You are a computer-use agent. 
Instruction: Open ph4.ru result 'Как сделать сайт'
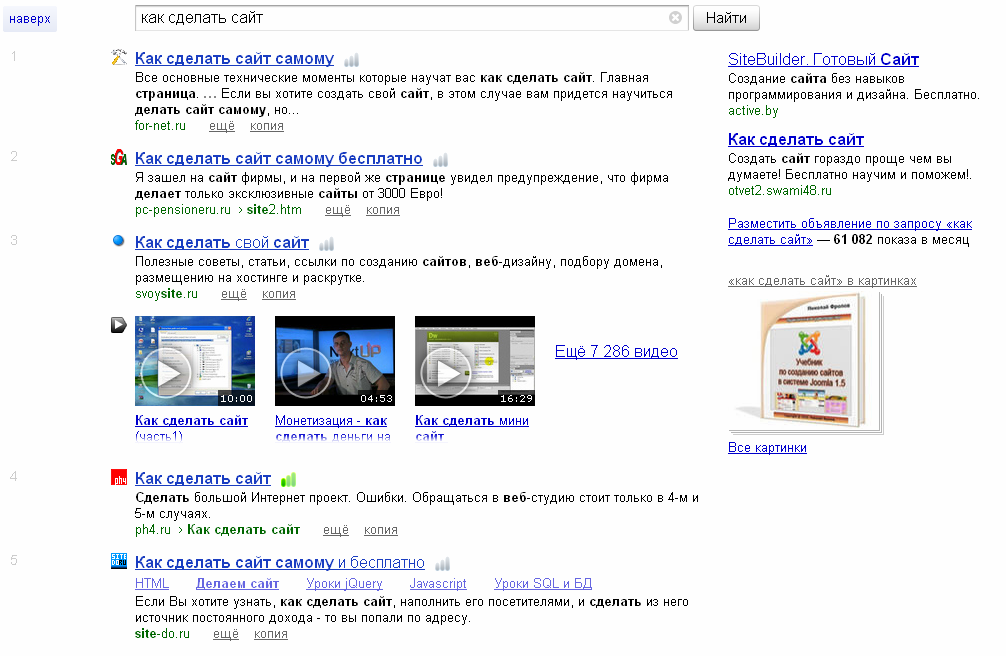point(203,478)
